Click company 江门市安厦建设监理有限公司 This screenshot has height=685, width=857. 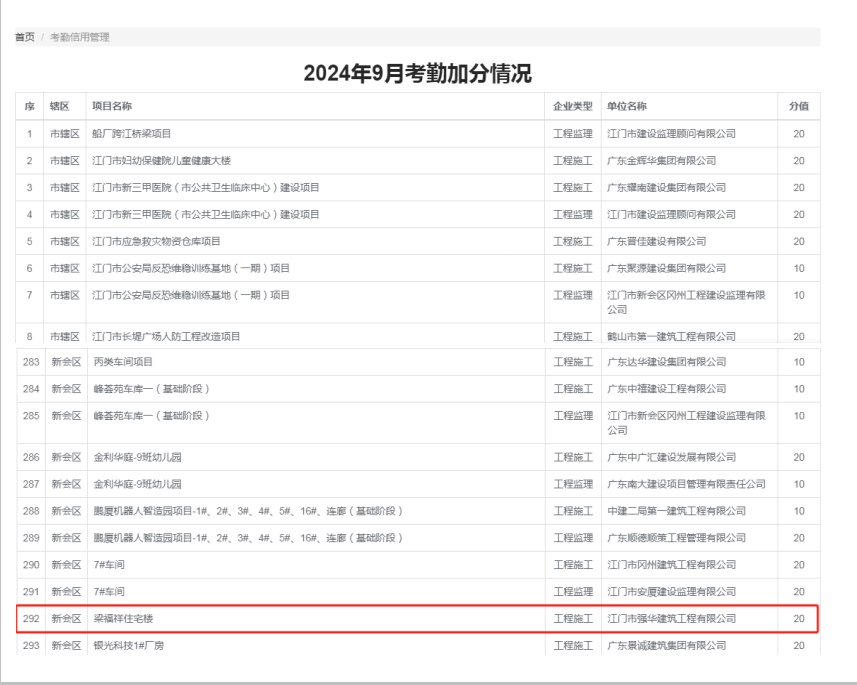672,592
